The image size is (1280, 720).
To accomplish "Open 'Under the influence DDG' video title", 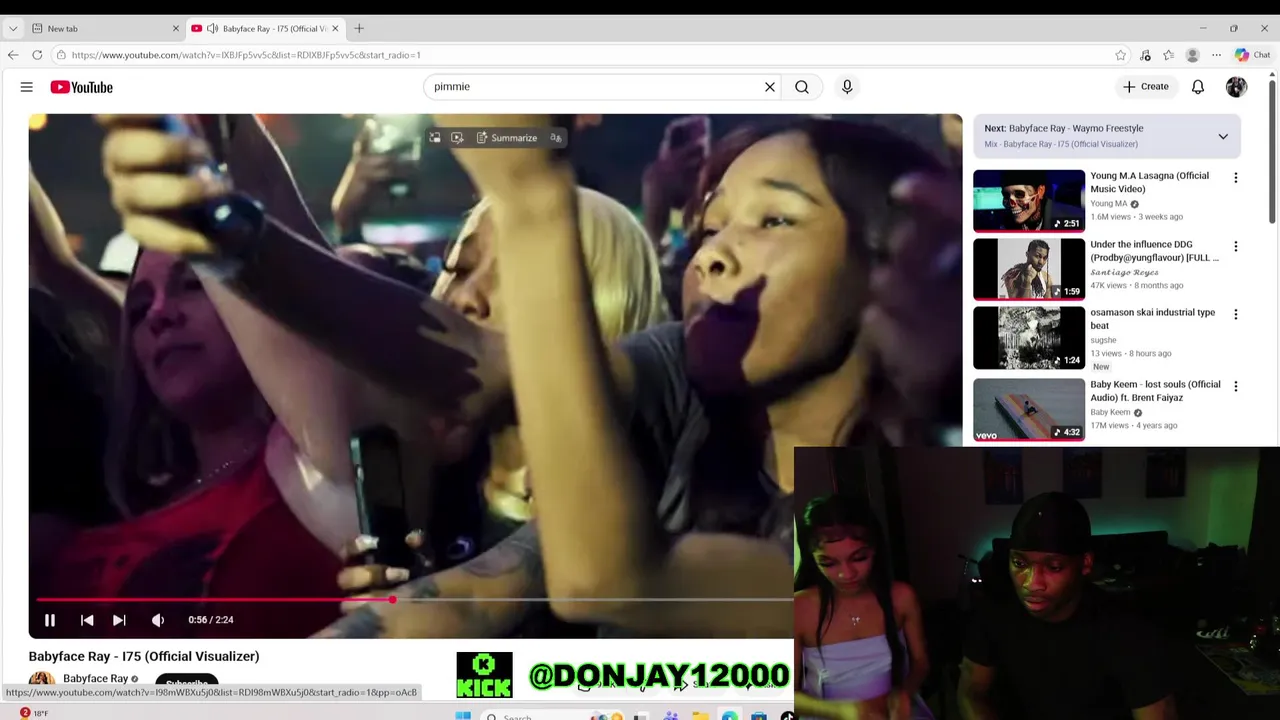I will (1154, 251).
